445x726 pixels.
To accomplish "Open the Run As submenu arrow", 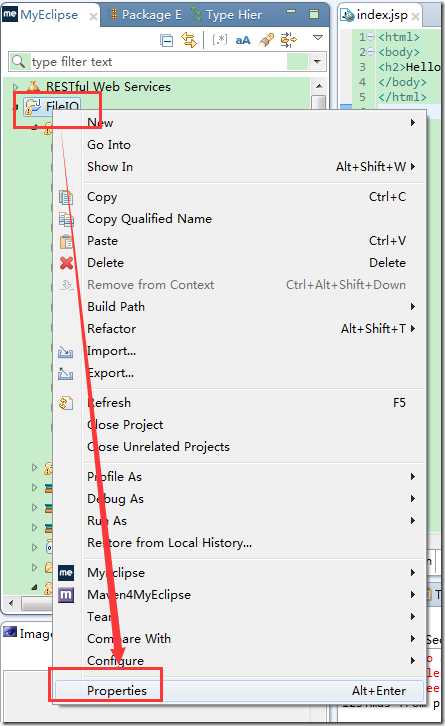I will point(413,521).
